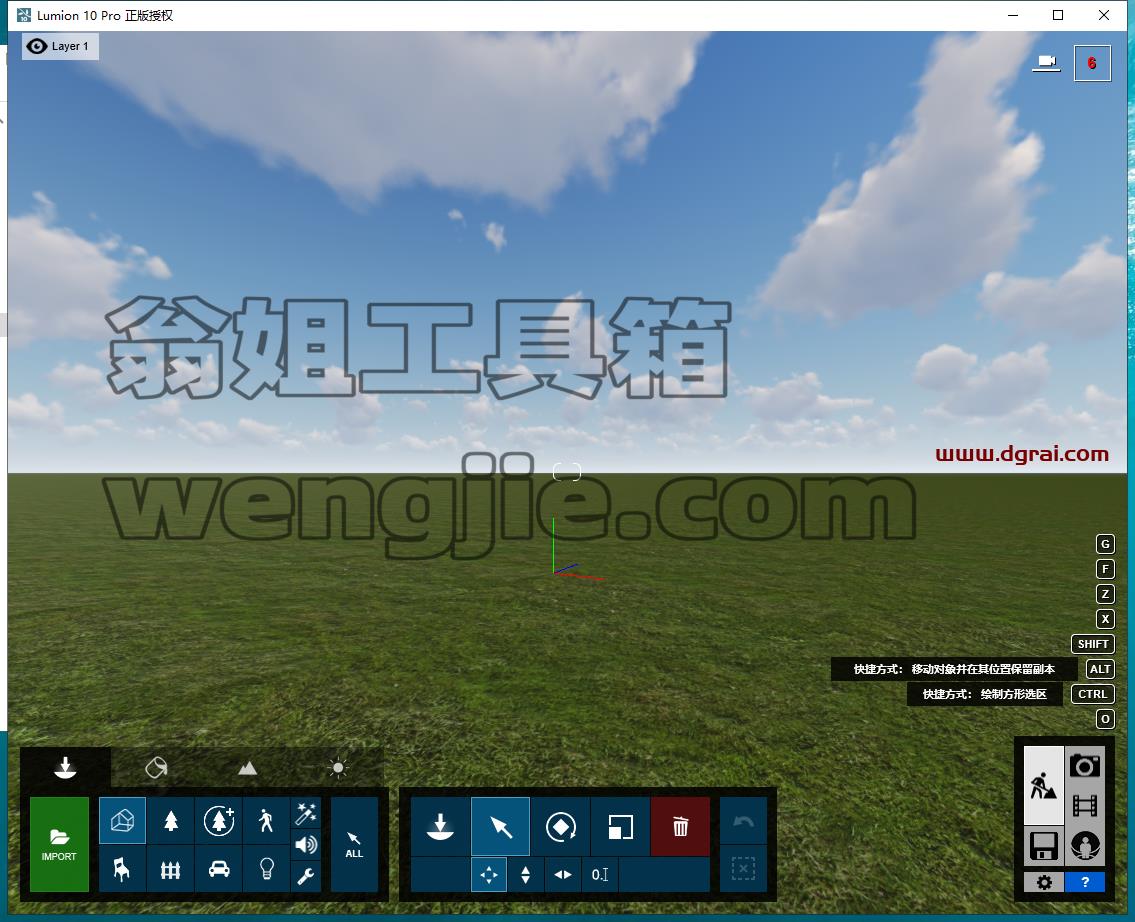Select the Special effects wand category
The height and width of the screenshot is (922, 1135).
point(305,813)
